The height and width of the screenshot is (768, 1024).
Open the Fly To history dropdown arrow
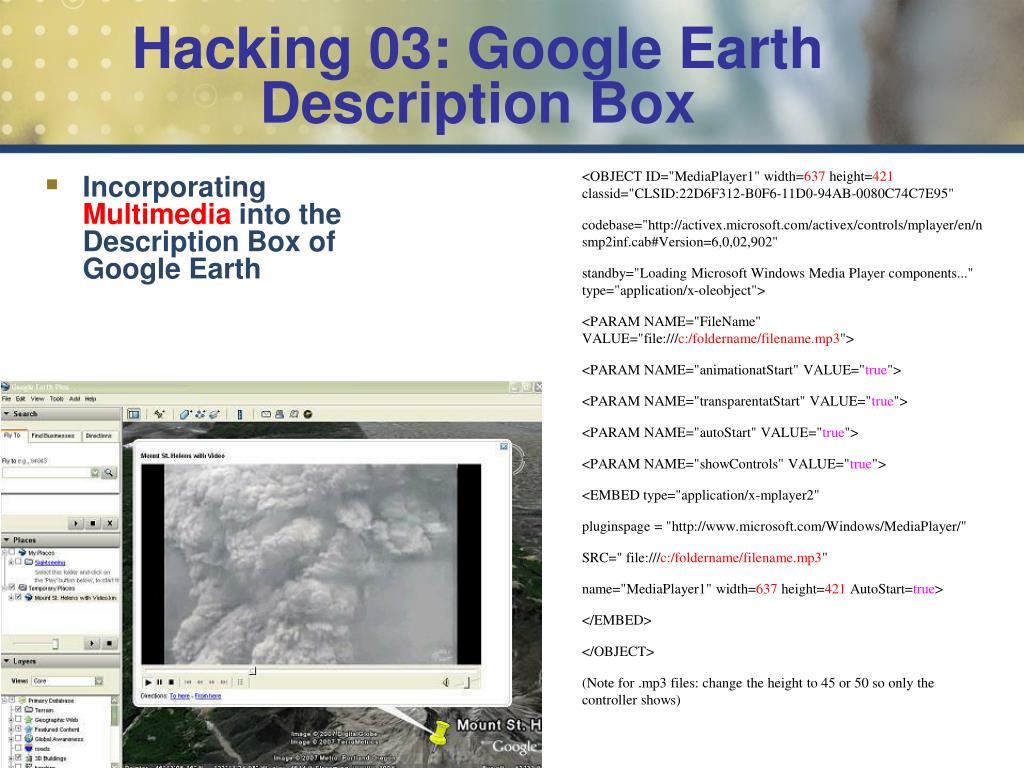click(95, 472)
